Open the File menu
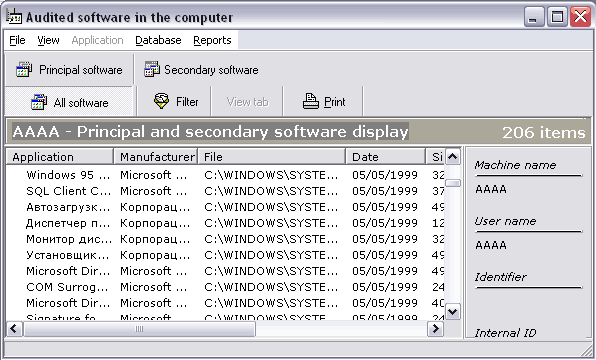Viewport: 596px width, 360px height. [17, 40]
